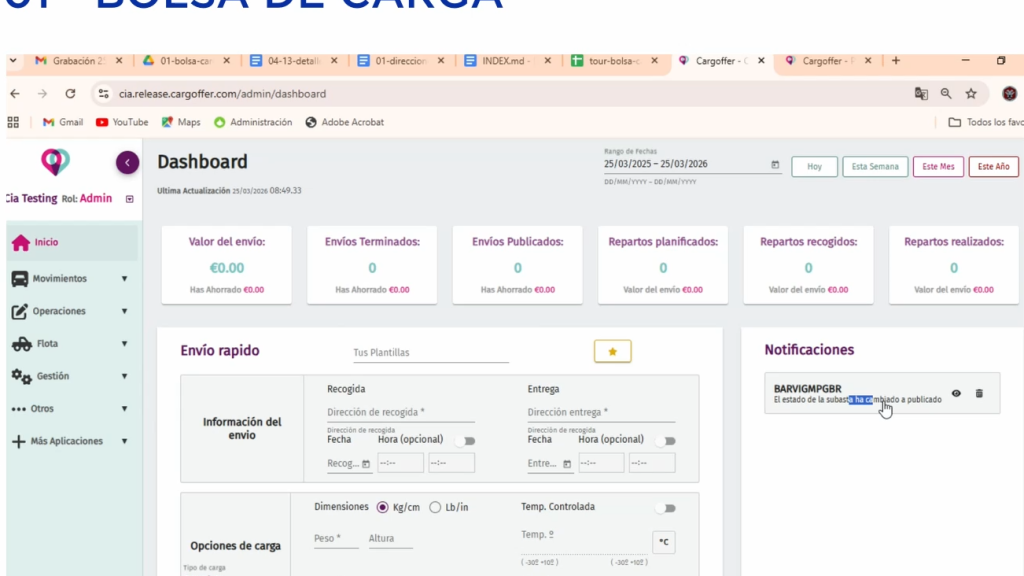Enable the Recogida hour toggle switch

coord(465,440)
